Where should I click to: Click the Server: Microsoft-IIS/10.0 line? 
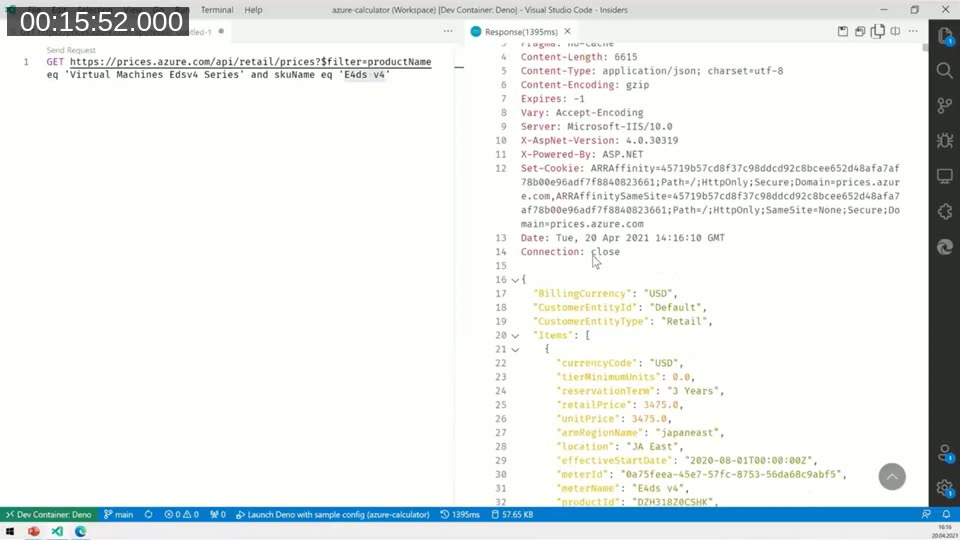(596, 127)
